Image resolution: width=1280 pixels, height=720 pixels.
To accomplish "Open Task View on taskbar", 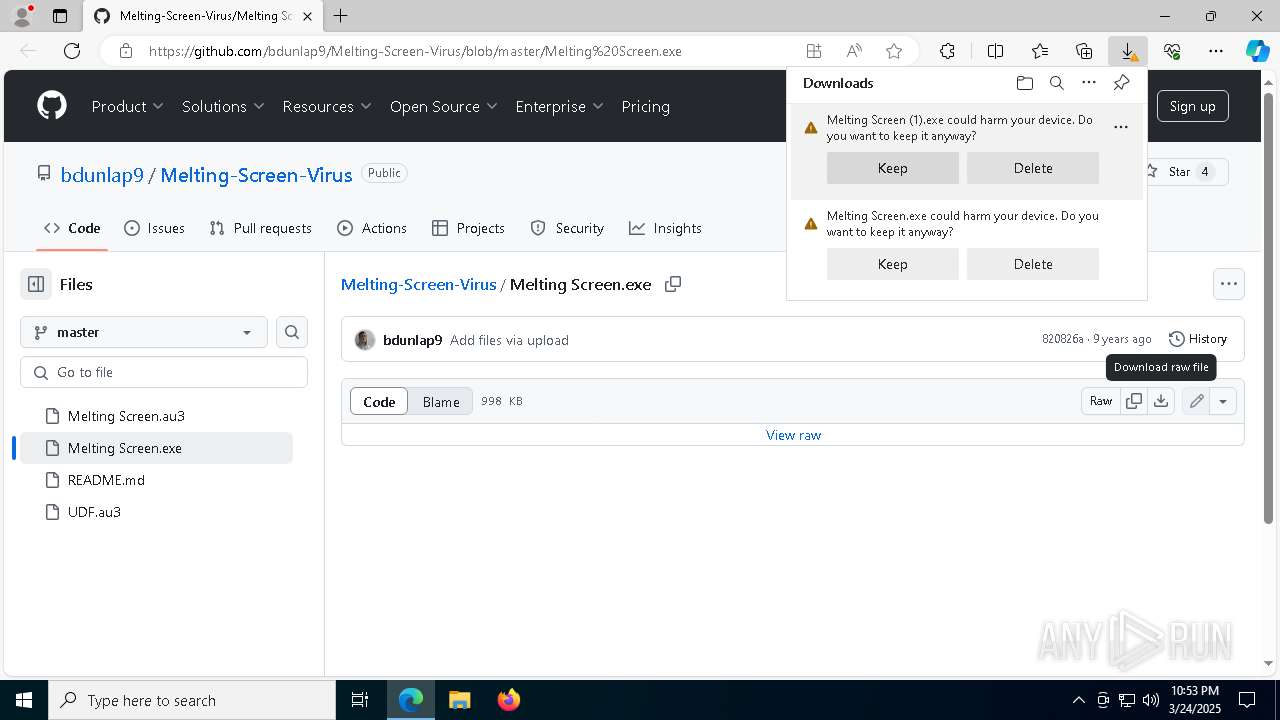I will [x=360, y=700].
